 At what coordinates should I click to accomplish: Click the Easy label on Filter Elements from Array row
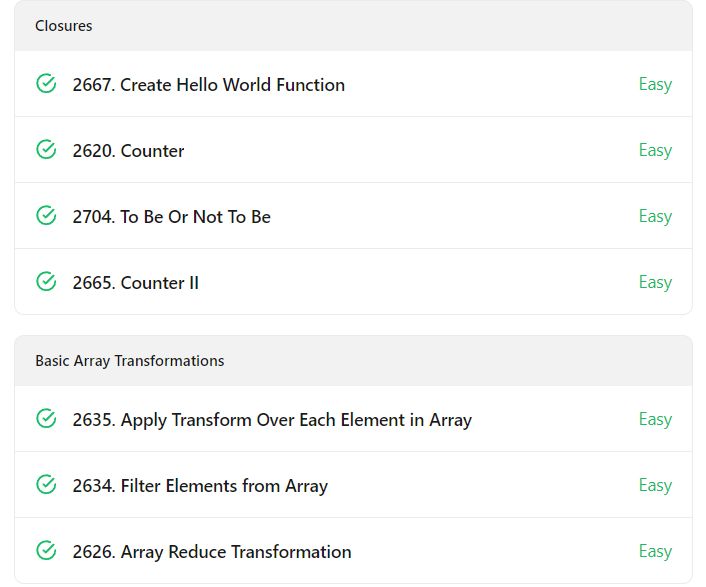click(x=655, y=485)
